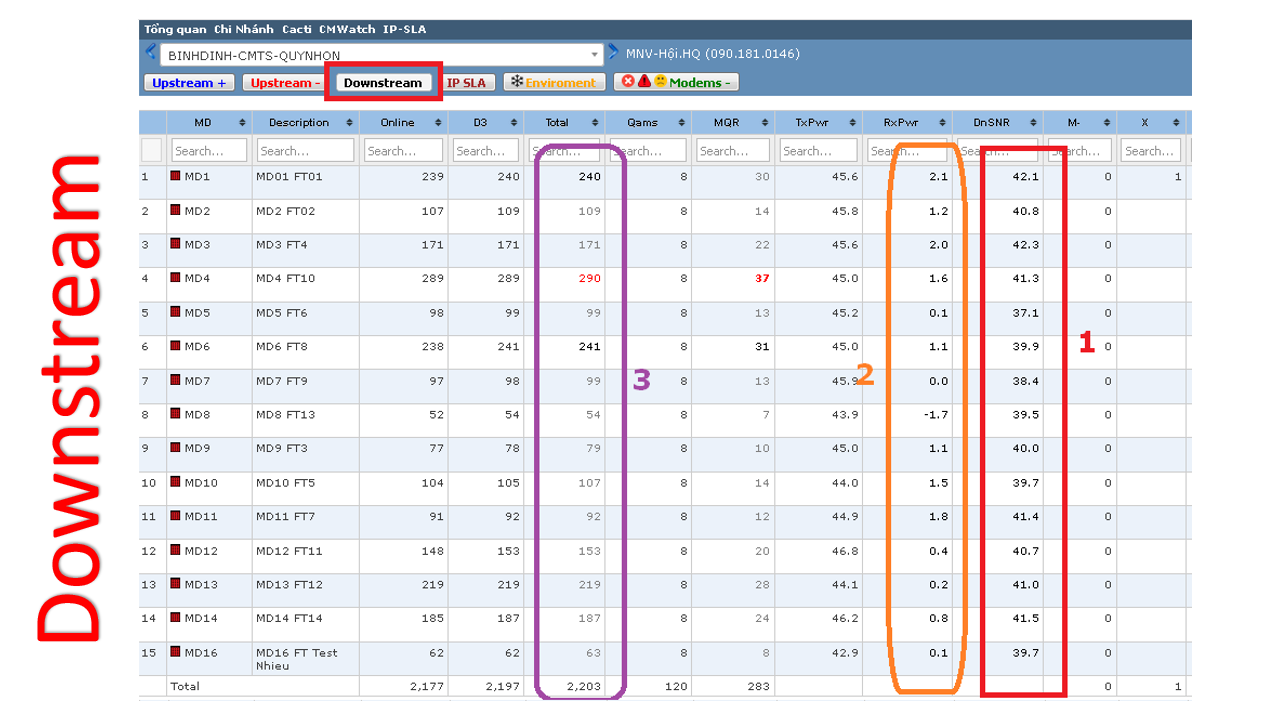Sort table by RxPwr column header
The width and height of the screenshot is (1280, 720).
pyautogui.click(x=907, y=122)
